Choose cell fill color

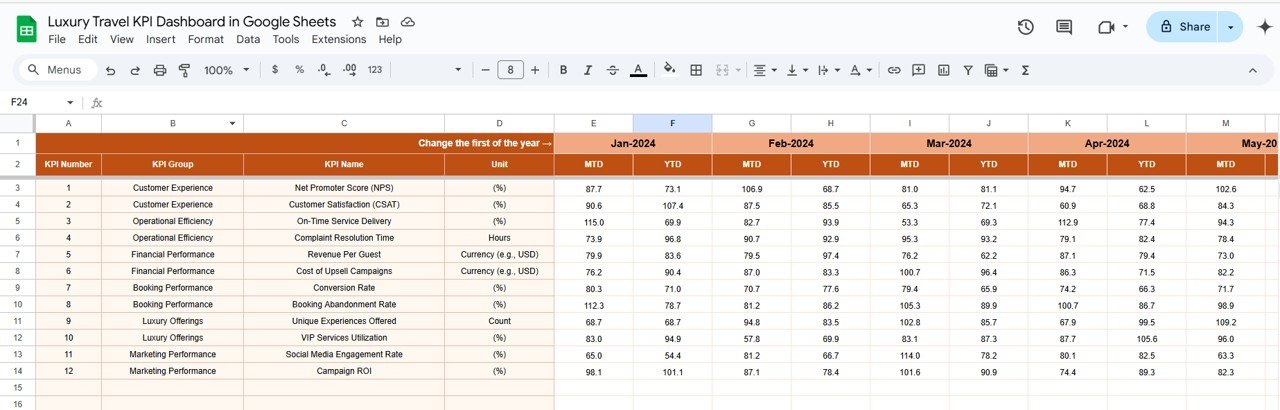(669, 70)
